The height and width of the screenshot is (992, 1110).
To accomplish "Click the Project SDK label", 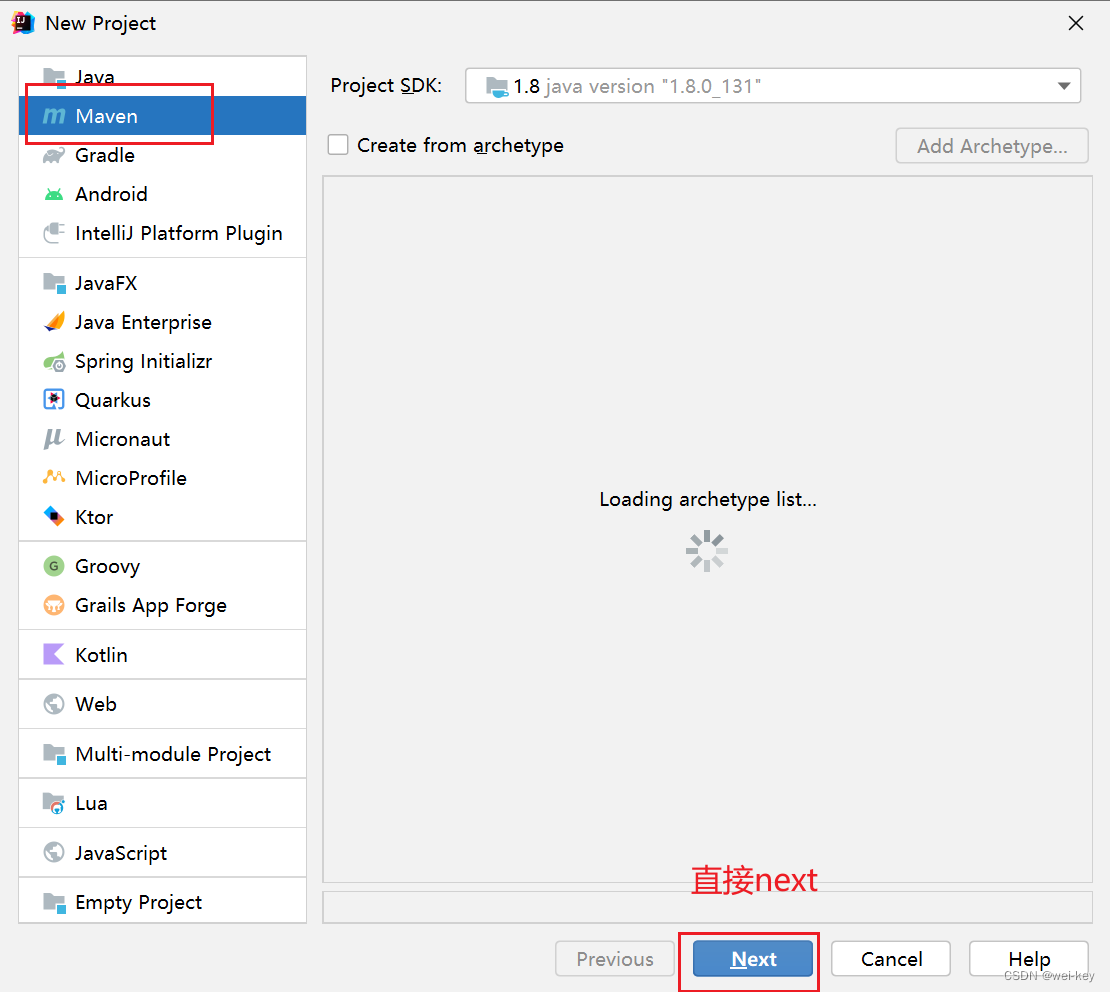I will coord(386,86).
